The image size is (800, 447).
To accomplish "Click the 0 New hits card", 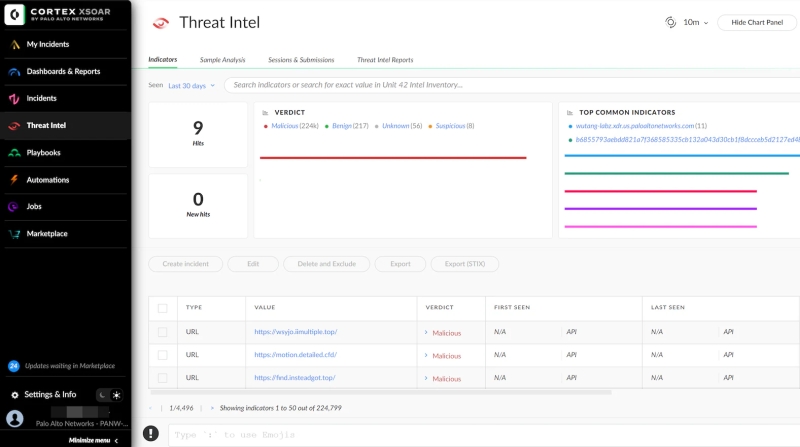I will click(198, 206).
